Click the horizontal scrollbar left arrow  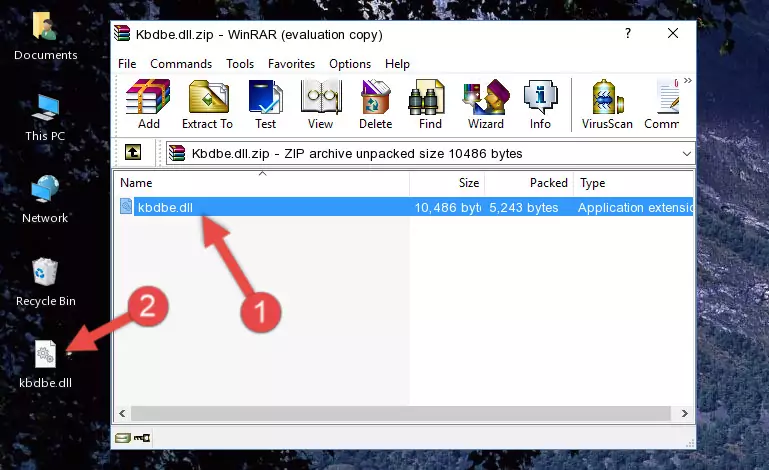[x=123, y=413]
